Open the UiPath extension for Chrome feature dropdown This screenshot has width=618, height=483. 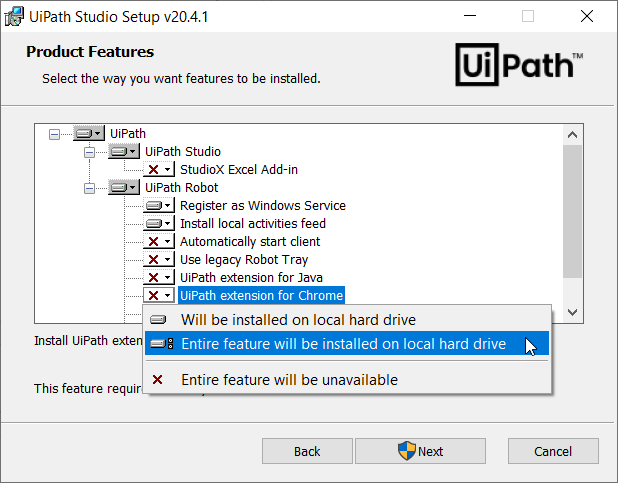(159, 295)
